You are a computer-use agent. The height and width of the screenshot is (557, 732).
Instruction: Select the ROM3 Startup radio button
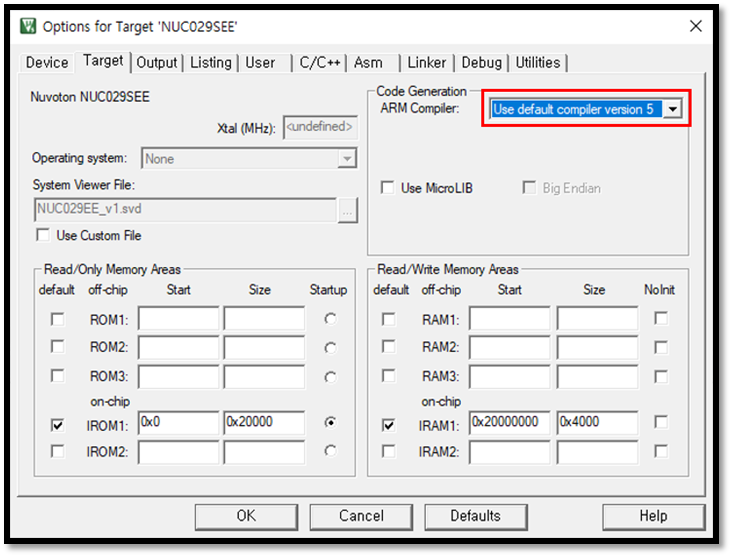click(330, 377)
